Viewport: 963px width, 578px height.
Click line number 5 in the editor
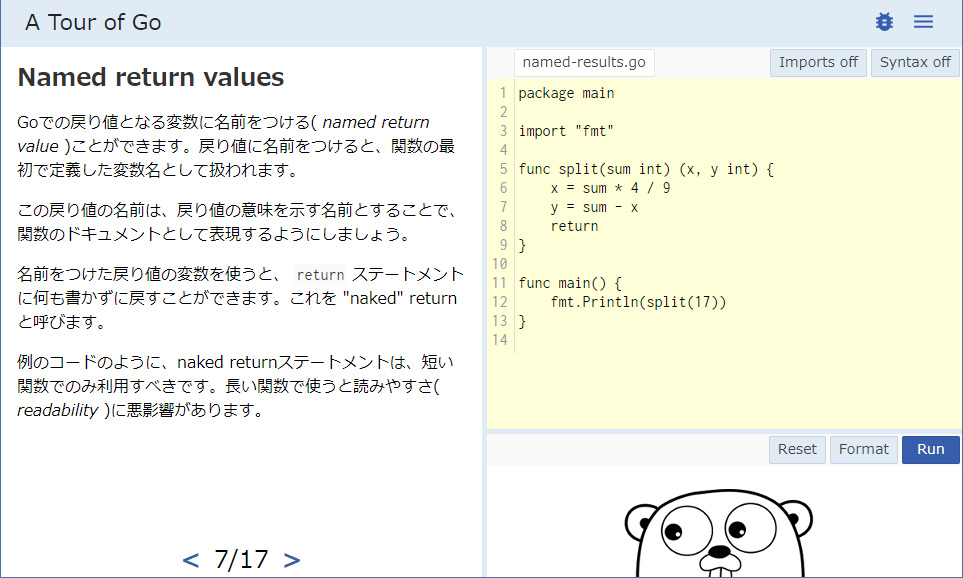click(501, 169)
